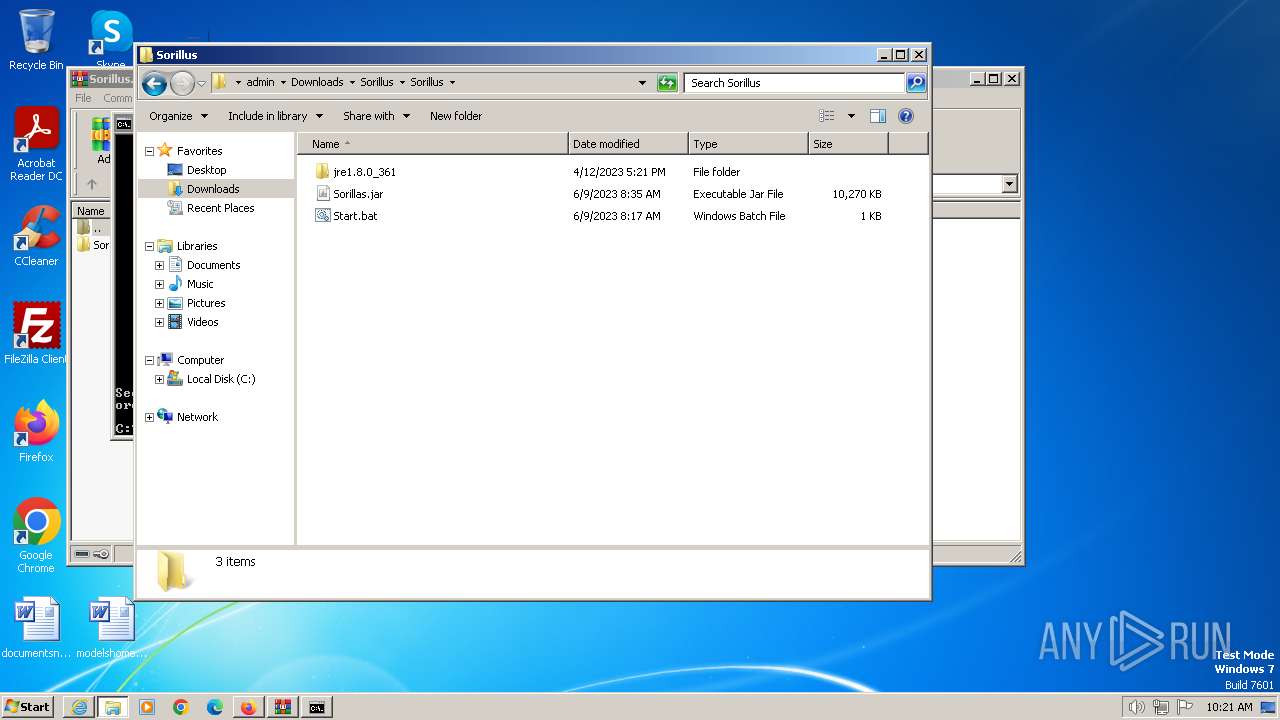This screenshot has height=720, width=1280.
Task: Open the Firefox desktop icon
Action: (x=36, y=432)
